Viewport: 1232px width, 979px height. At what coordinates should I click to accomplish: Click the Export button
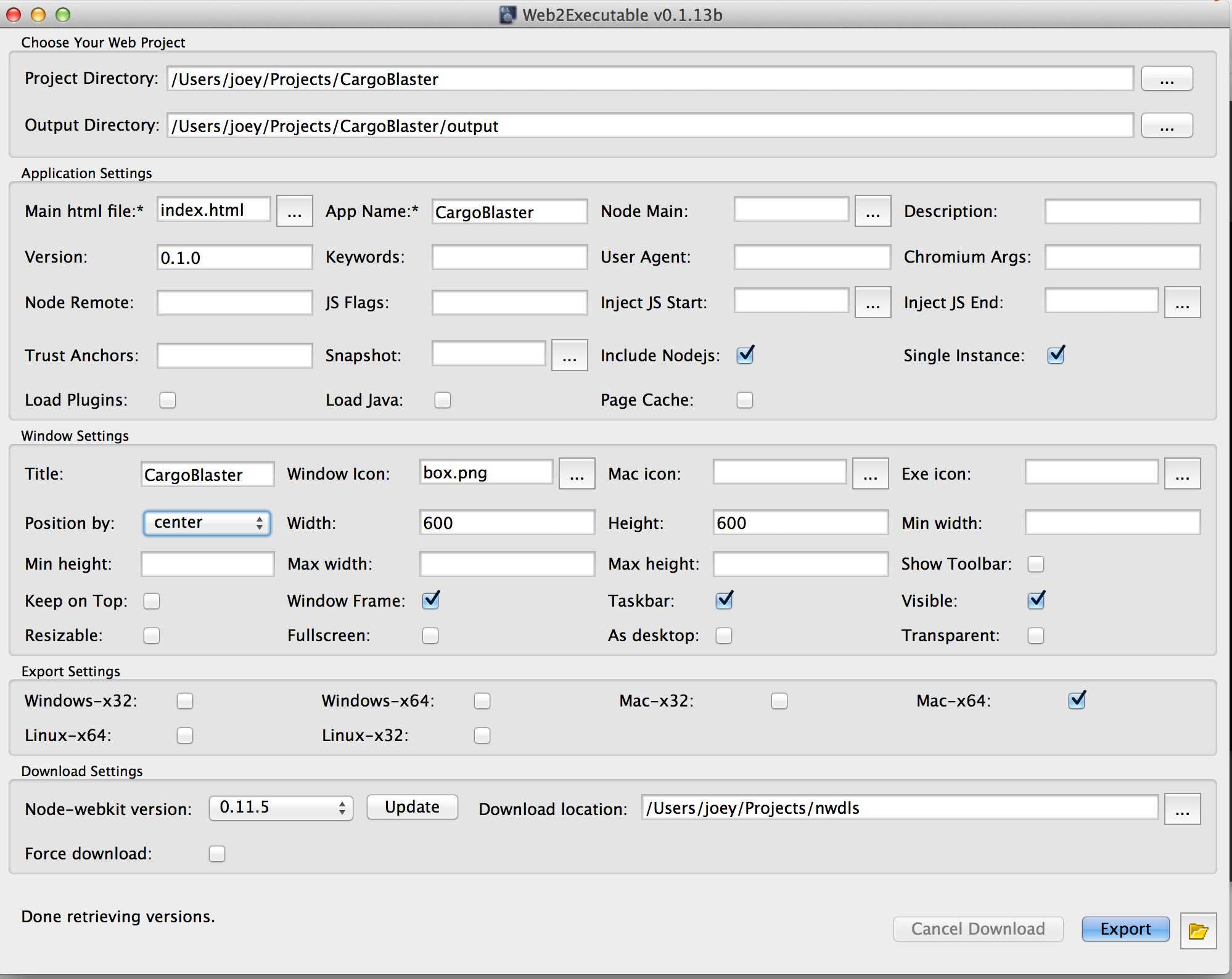pos(1125,929)
